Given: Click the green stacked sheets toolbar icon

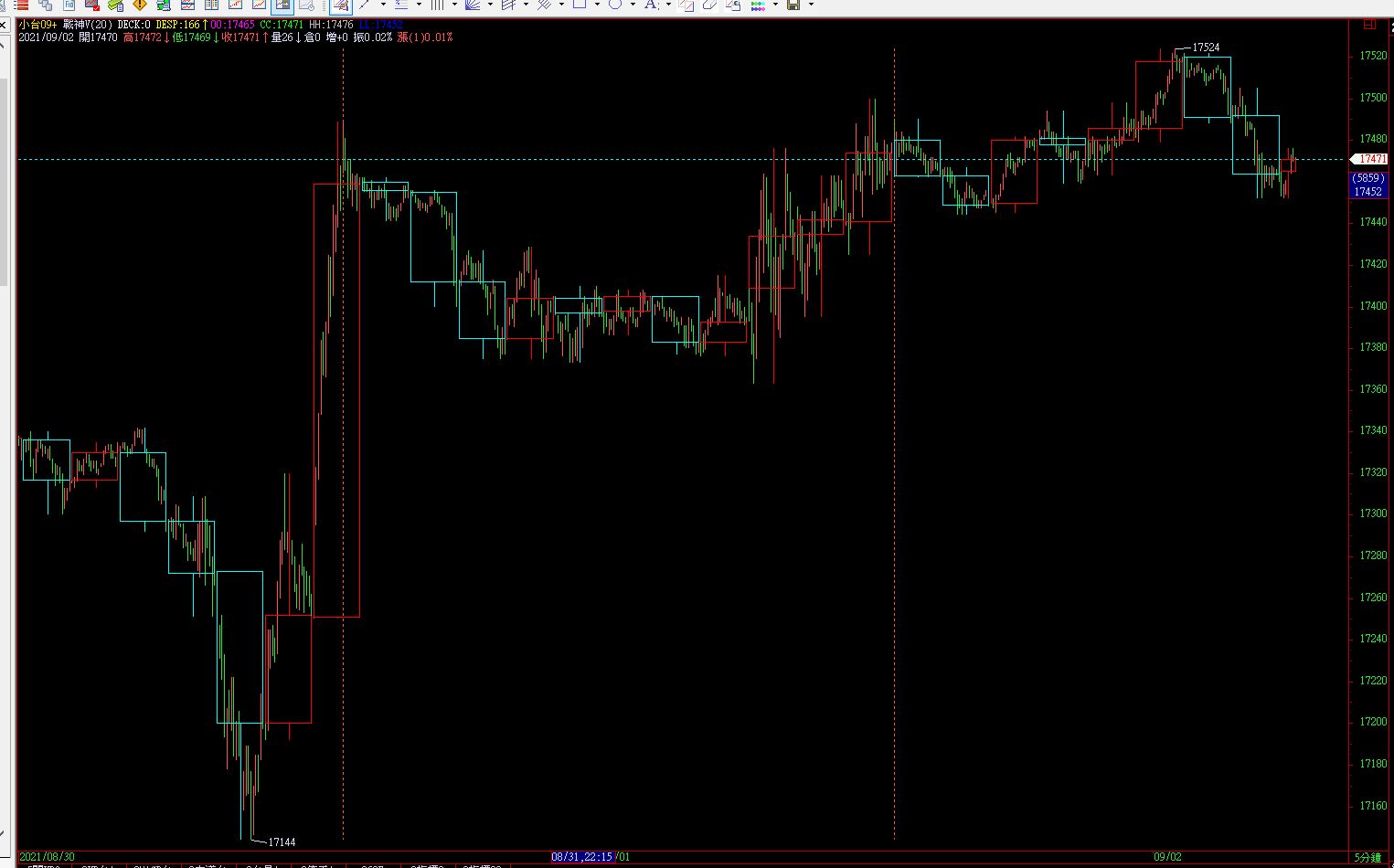Looking at the screenshot, I should pos(115,5).
